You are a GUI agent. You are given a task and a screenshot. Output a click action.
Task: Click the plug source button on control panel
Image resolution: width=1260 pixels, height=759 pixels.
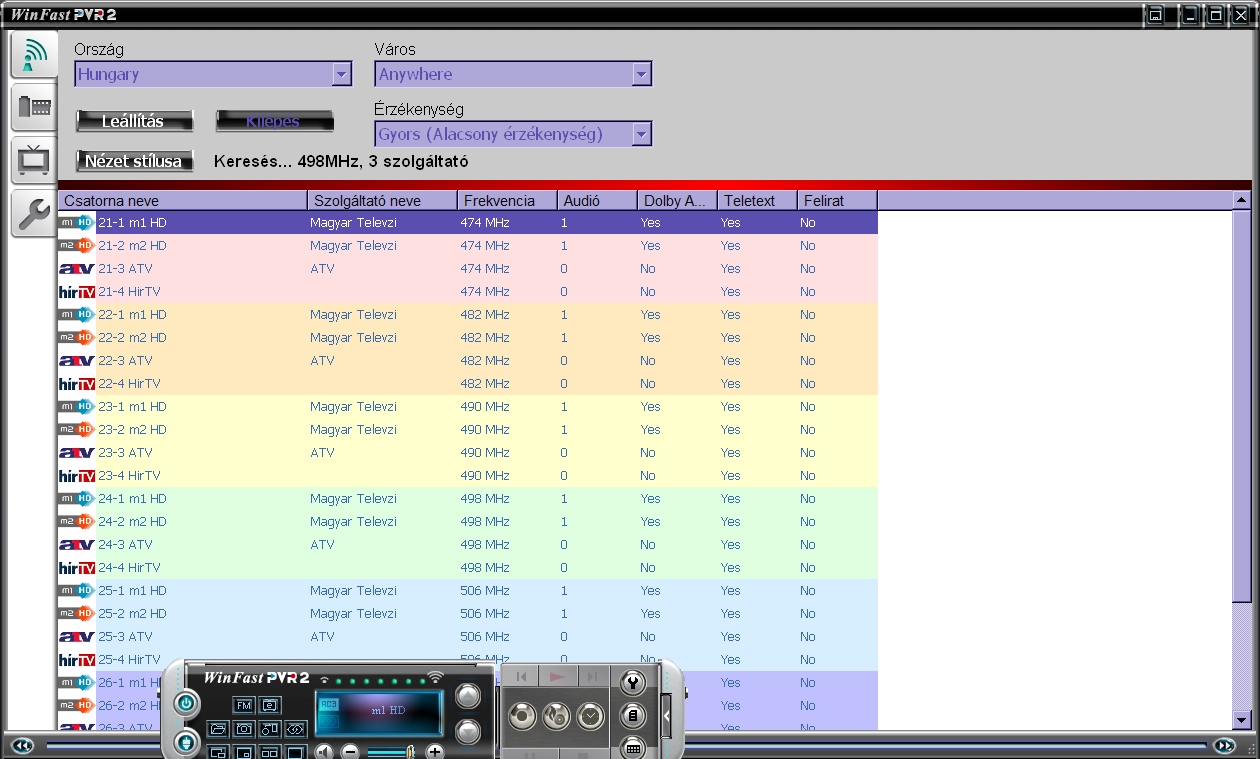(185, 742)
